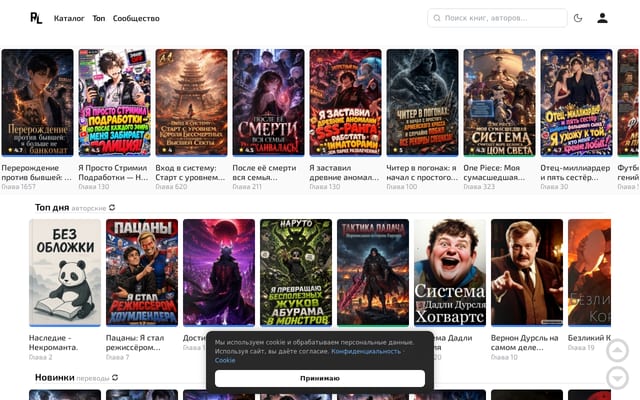Open cover of Вход в систему

pyautogui.click(x=191, y=102)
